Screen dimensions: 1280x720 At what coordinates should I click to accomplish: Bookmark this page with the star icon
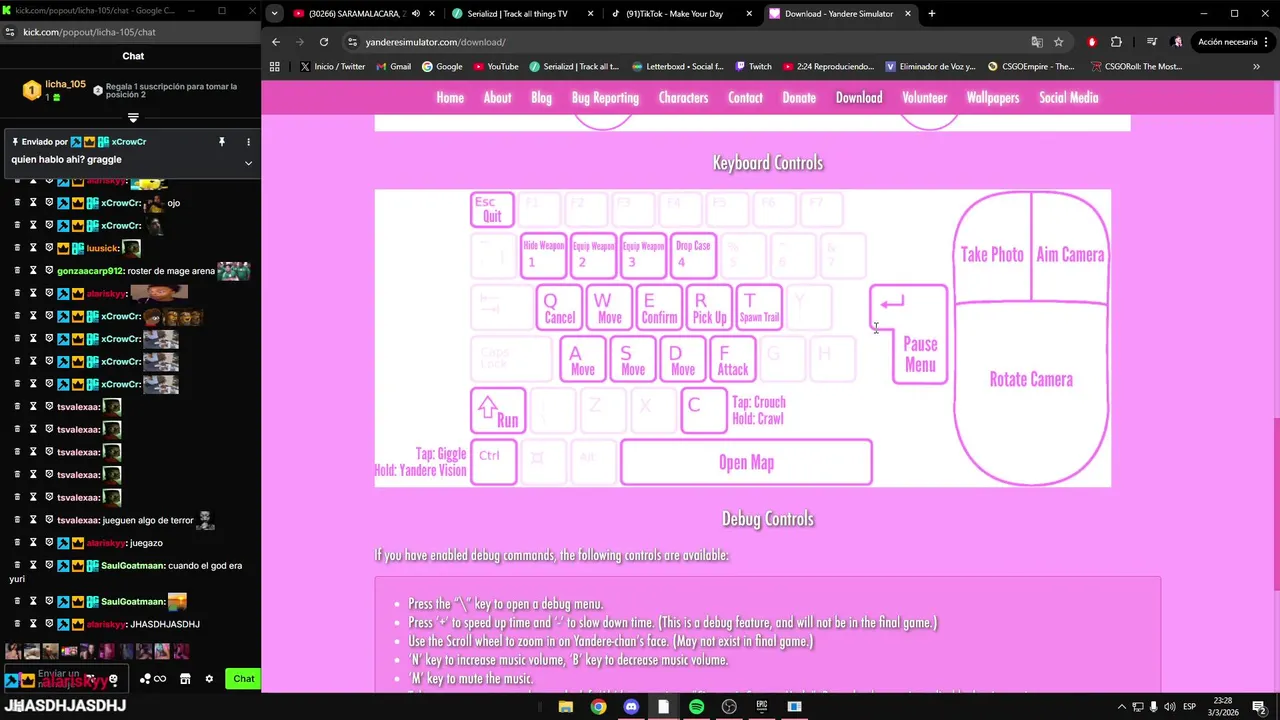click(1059, 42)
